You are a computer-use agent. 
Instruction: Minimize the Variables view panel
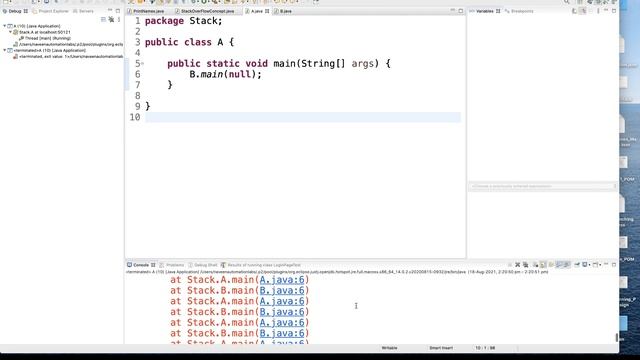[606, 11]
